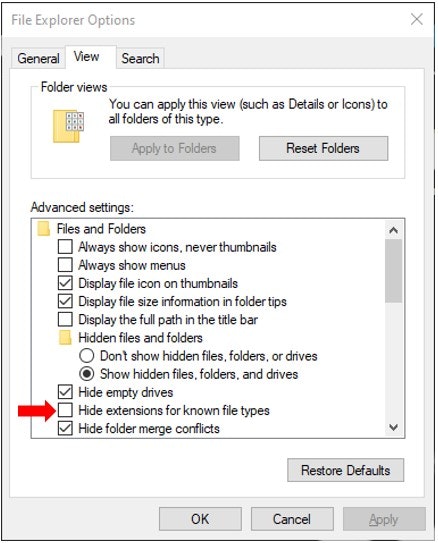Click the Files and Folders tree label

click(x=101, y=229)
